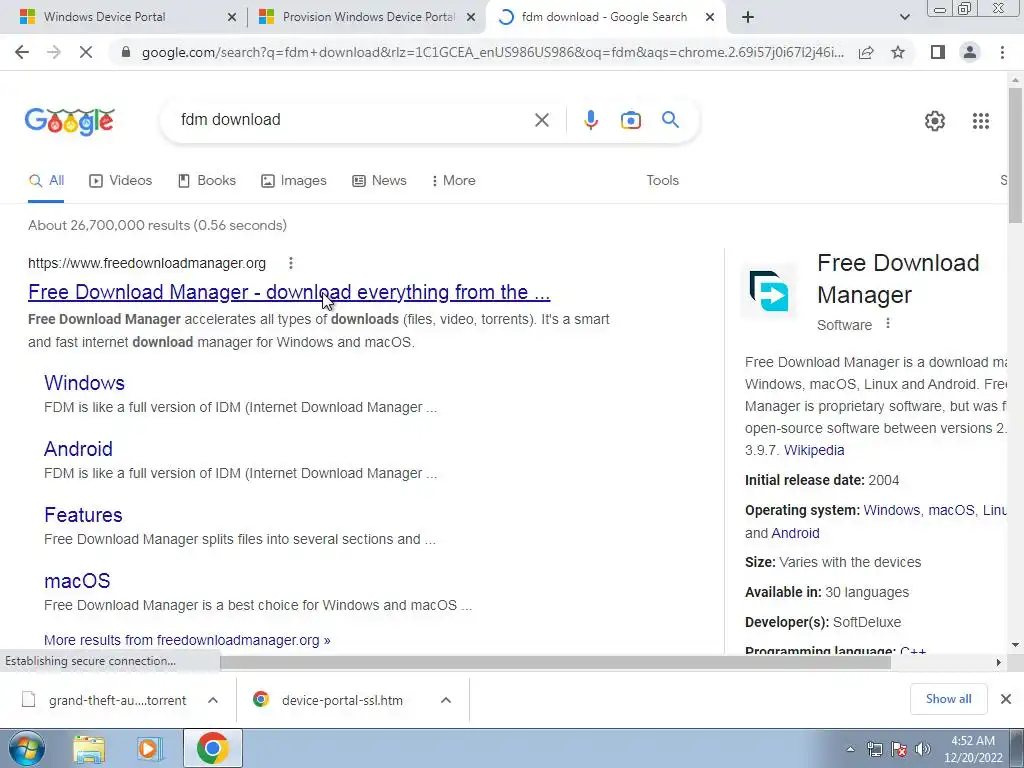Close the fdm download Google Search tab

pos(710,18)
